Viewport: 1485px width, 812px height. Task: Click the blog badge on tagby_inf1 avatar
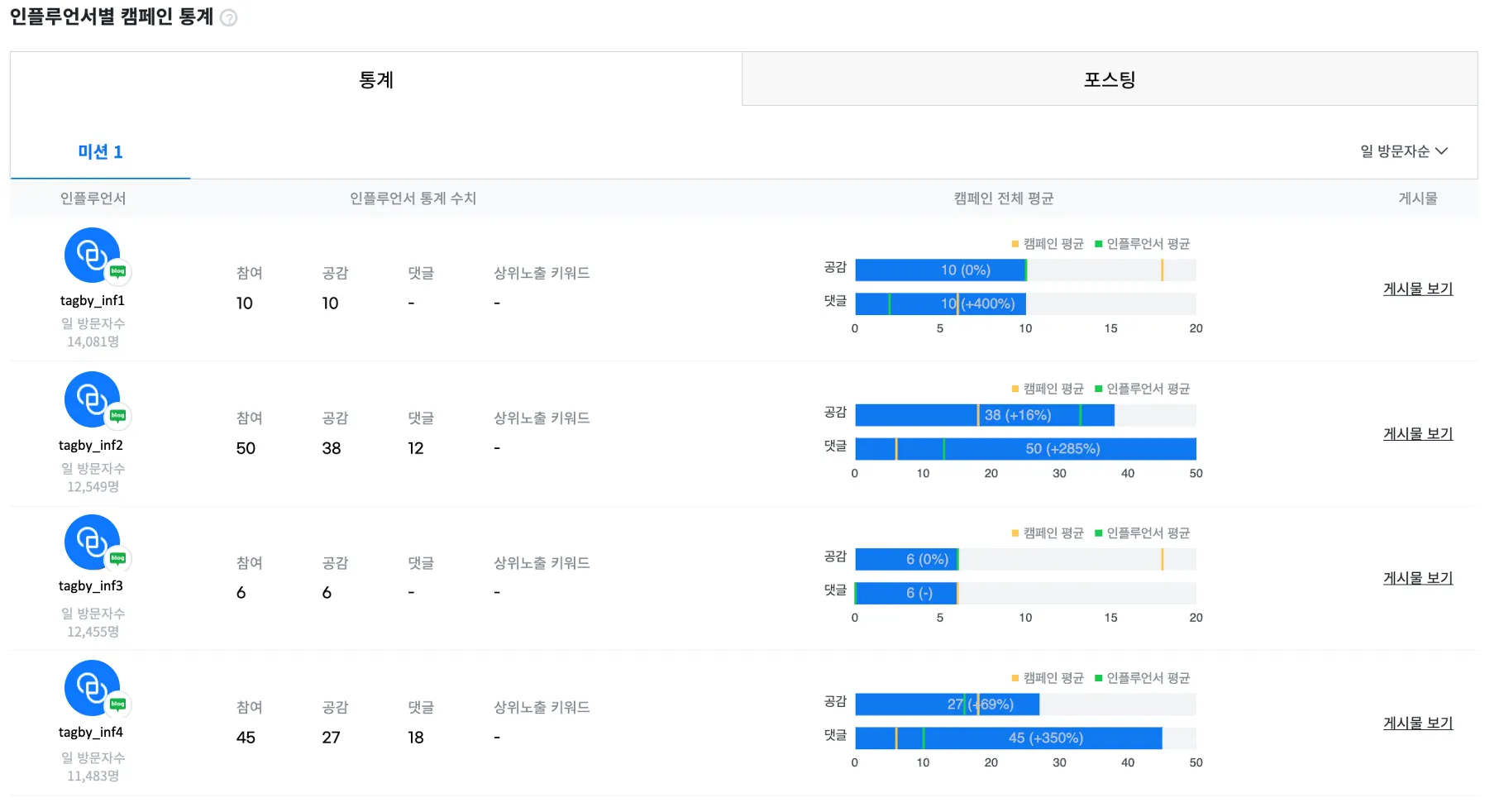[x=118, y=271]
